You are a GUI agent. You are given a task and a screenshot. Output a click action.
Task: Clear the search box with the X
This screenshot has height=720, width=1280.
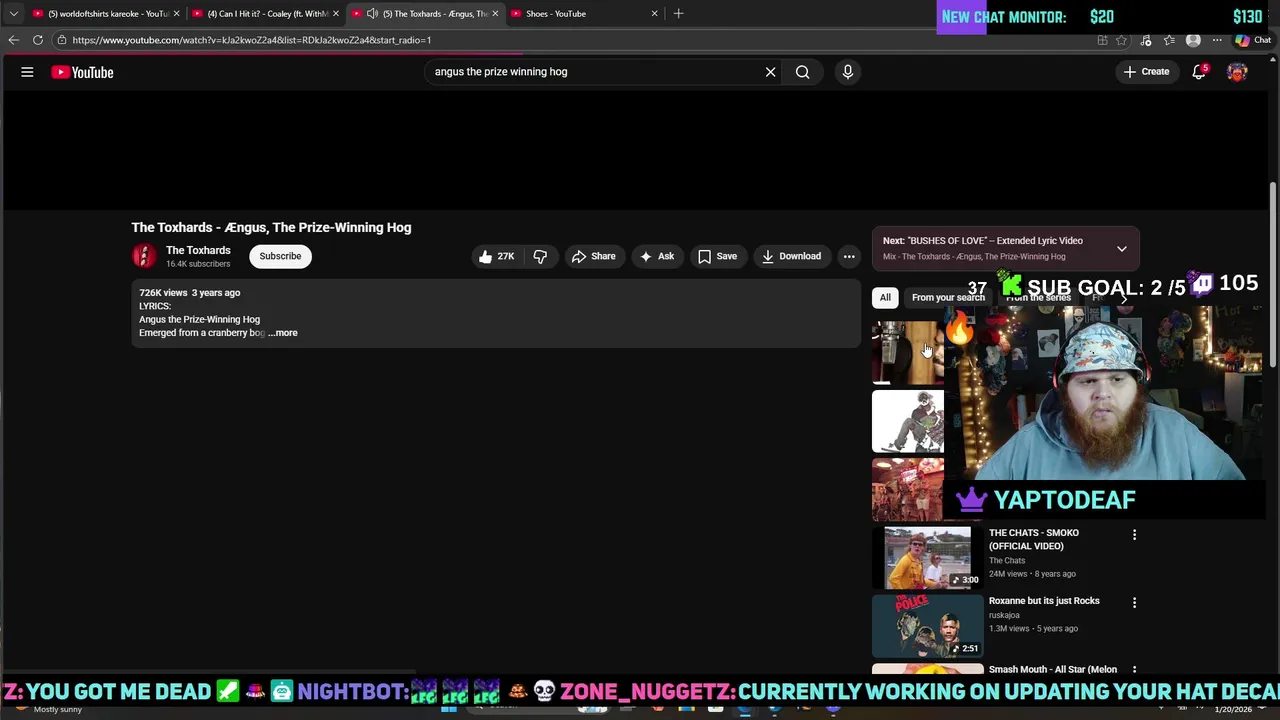point(770,72)
